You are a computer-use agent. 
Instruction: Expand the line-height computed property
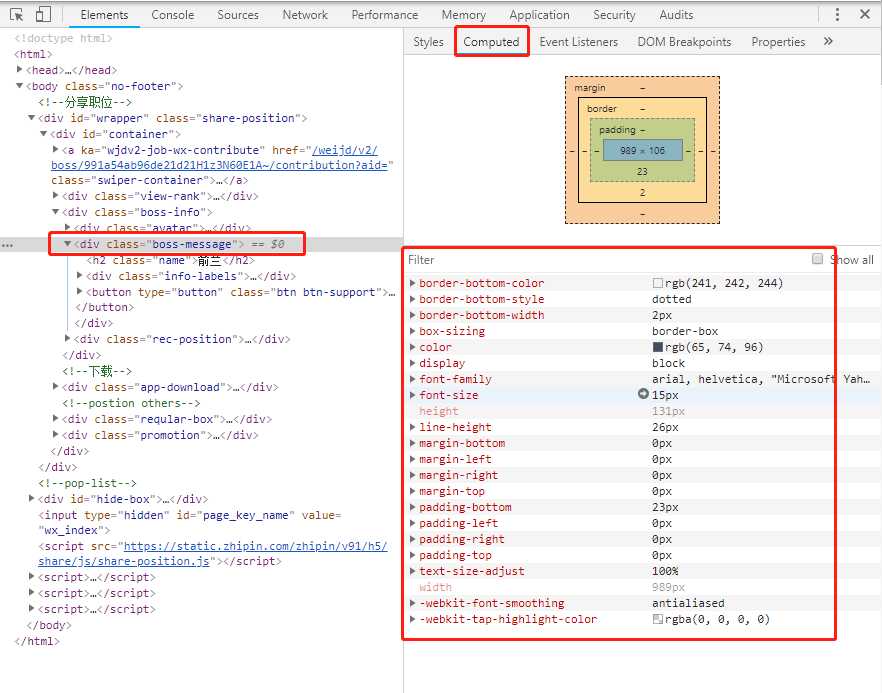[x=412, y=427]
